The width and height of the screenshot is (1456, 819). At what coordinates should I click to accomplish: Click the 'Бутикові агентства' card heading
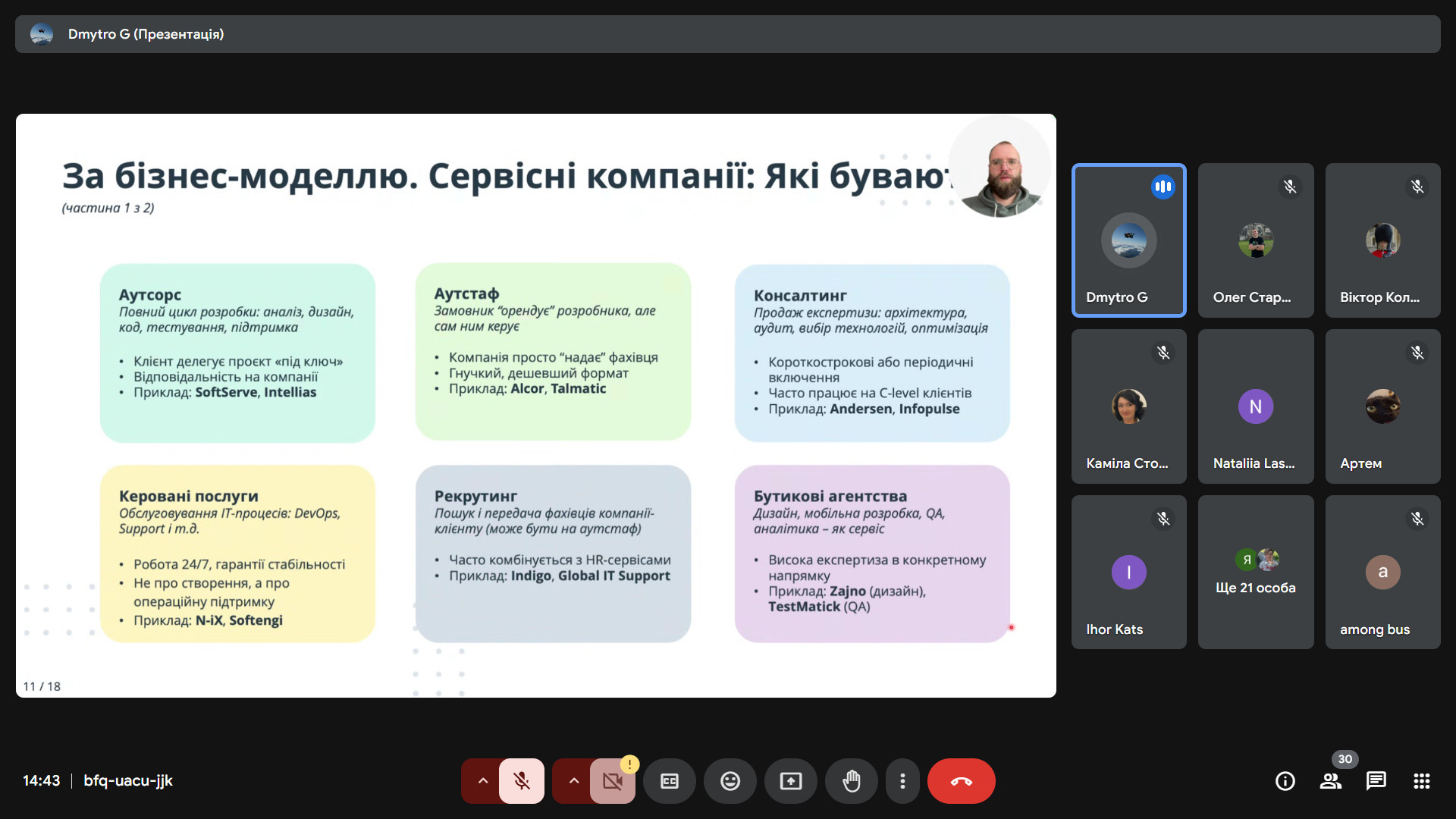click(x=830, y=496)
